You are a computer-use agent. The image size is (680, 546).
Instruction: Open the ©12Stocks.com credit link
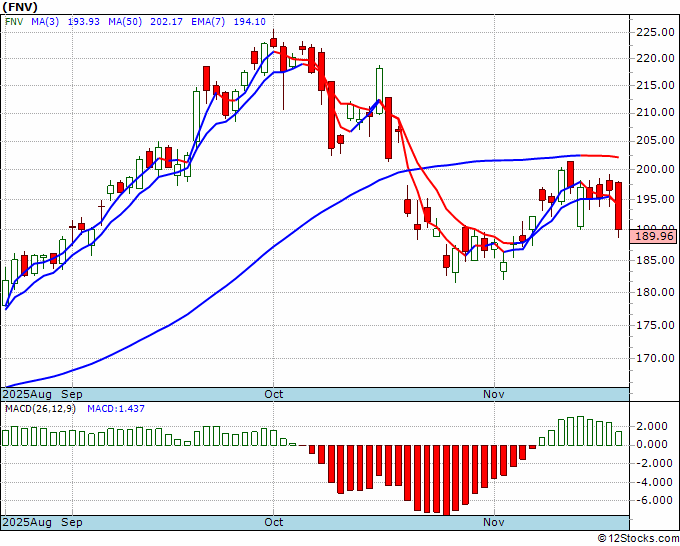[638, 539]
